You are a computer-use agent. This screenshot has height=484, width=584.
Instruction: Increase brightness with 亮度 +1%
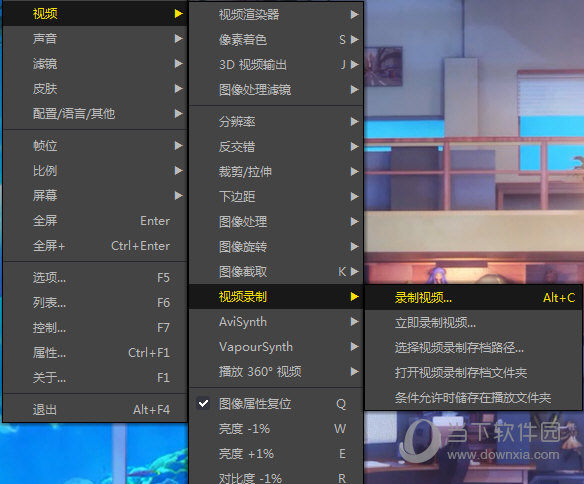[276, 453]
